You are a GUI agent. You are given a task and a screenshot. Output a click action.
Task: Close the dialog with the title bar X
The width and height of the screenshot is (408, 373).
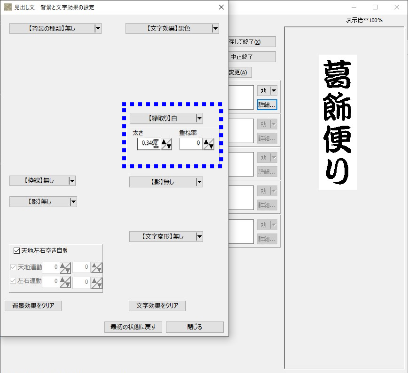pyautogui.click(x=221, y=7)
